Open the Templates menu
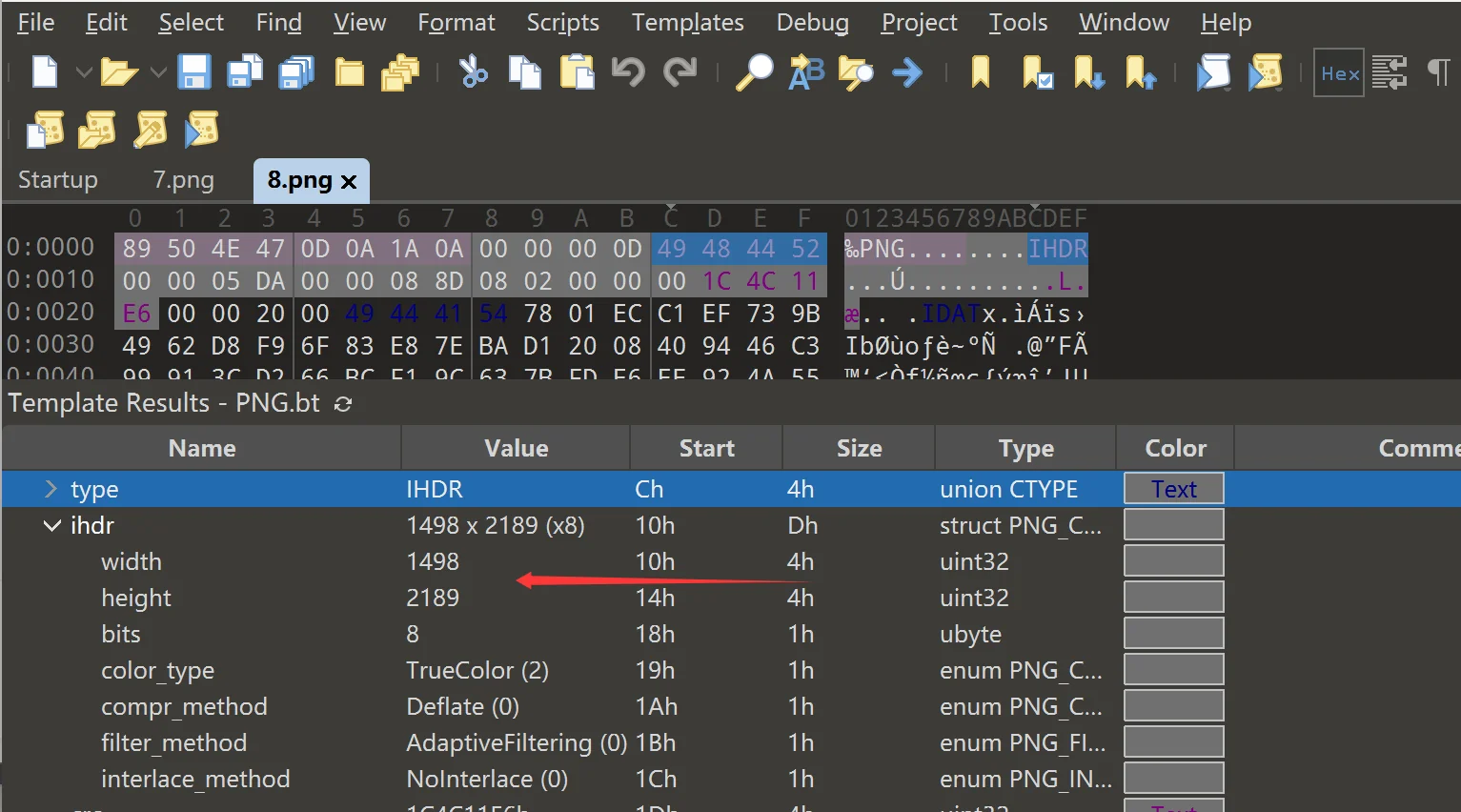The height and width of the screenshot is (812, 1461). tap(687, 23)
